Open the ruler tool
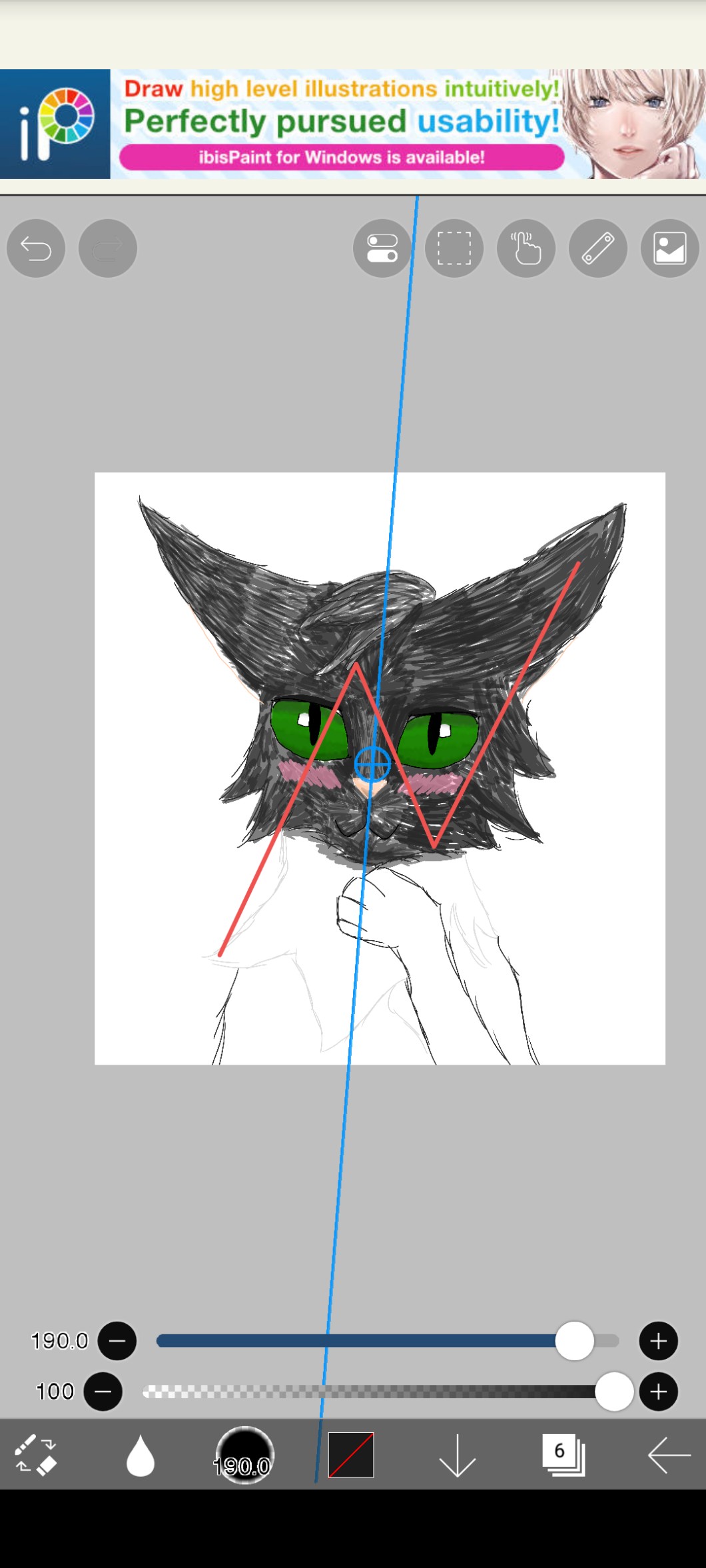 [598, 248]
